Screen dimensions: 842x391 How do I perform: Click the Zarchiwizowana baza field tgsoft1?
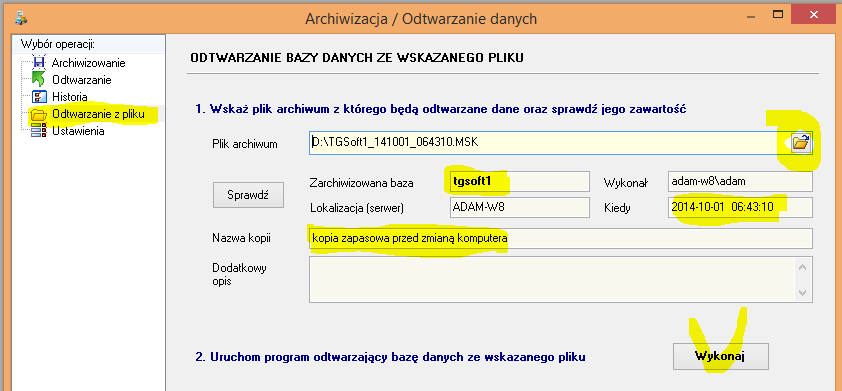(519, 182)
